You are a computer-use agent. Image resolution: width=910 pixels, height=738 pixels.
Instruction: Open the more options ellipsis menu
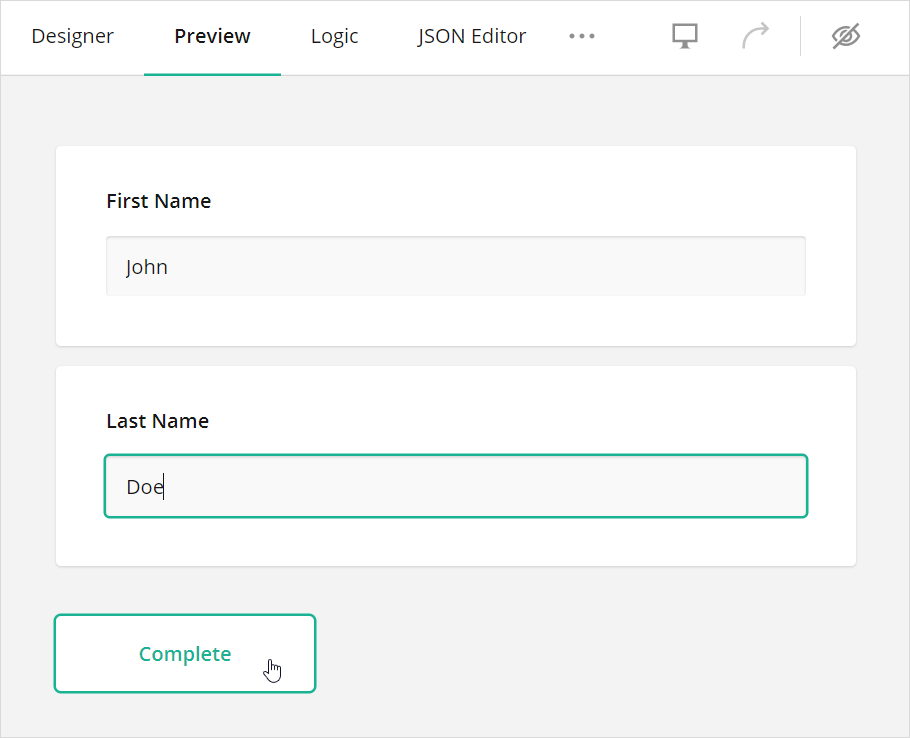click(x=582, y=36)
